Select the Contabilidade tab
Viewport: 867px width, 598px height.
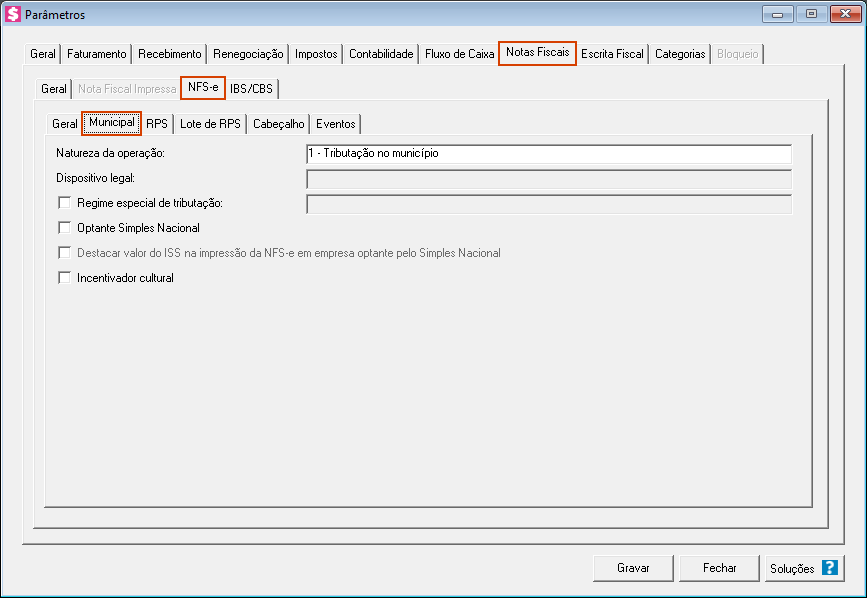coord(381,54)
